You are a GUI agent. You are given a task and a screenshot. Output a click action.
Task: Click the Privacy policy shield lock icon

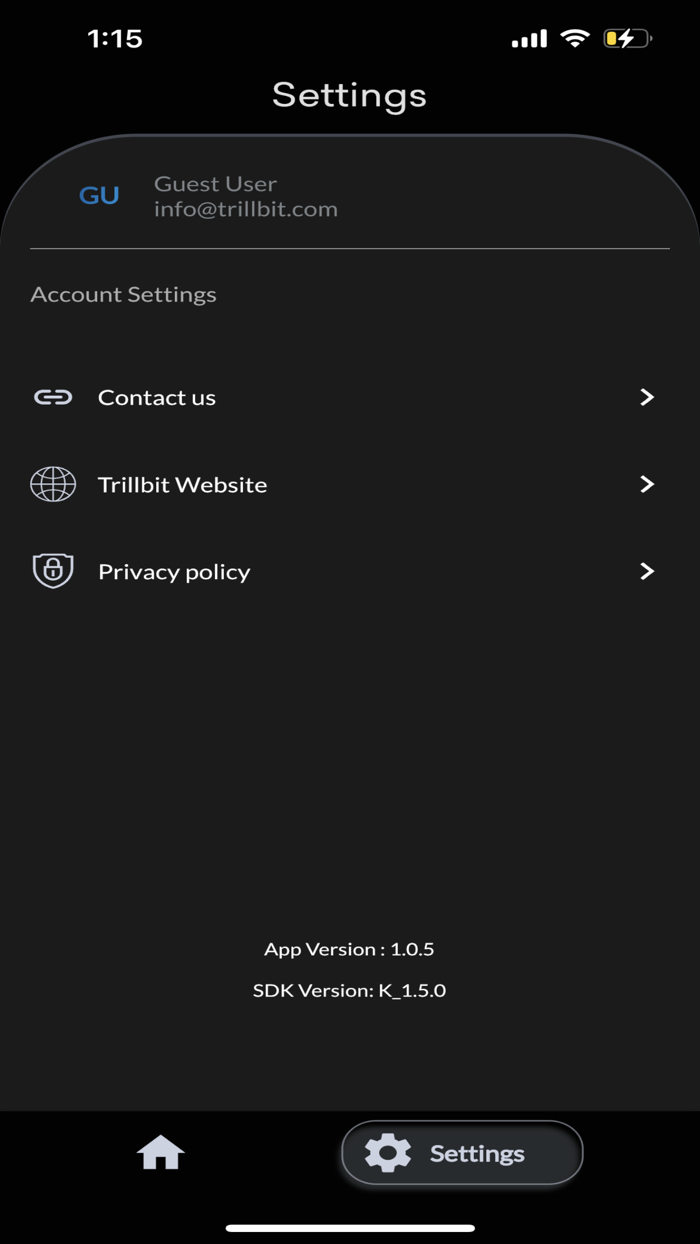click(53, 571)
